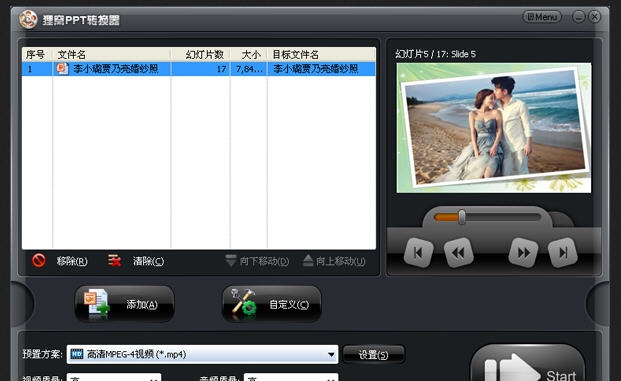Click the Remove (R) text label

pyautogui.click(x=72, y=261)
